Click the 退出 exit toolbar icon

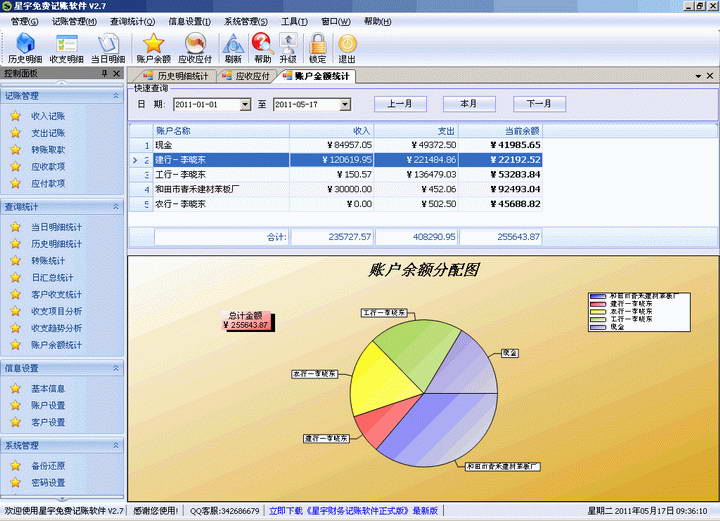tap(347, 48)
